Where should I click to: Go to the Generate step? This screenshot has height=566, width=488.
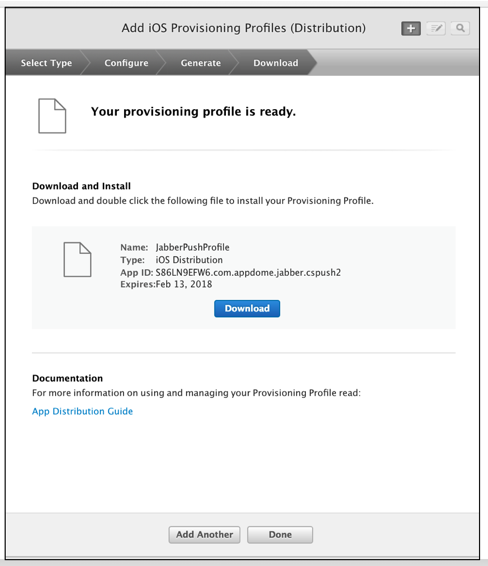pos(201,63)
